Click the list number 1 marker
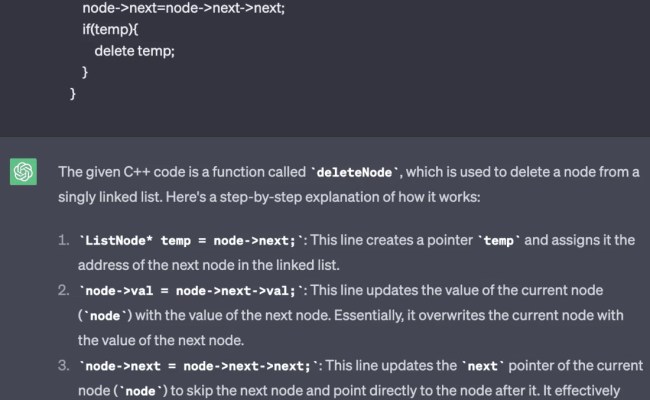 [x=64, y=240]
